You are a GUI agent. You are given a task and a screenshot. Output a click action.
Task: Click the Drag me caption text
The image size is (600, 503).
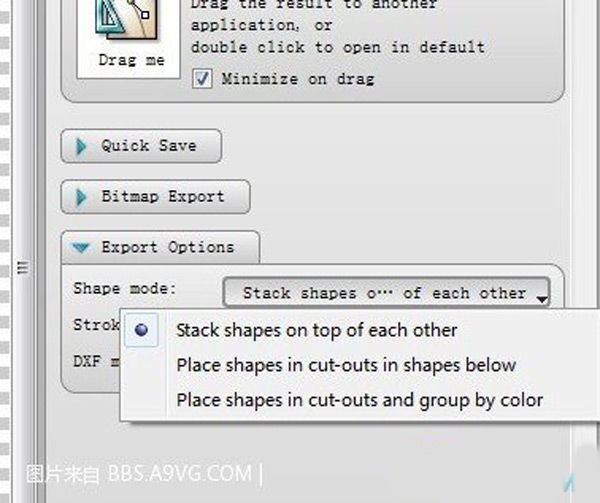[132, 60]
